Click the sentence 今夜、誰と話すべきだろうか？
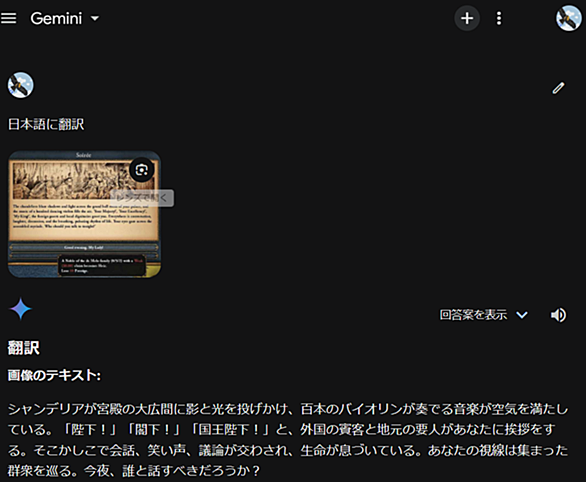Screen dimensions: 586x482 [172, 470]
